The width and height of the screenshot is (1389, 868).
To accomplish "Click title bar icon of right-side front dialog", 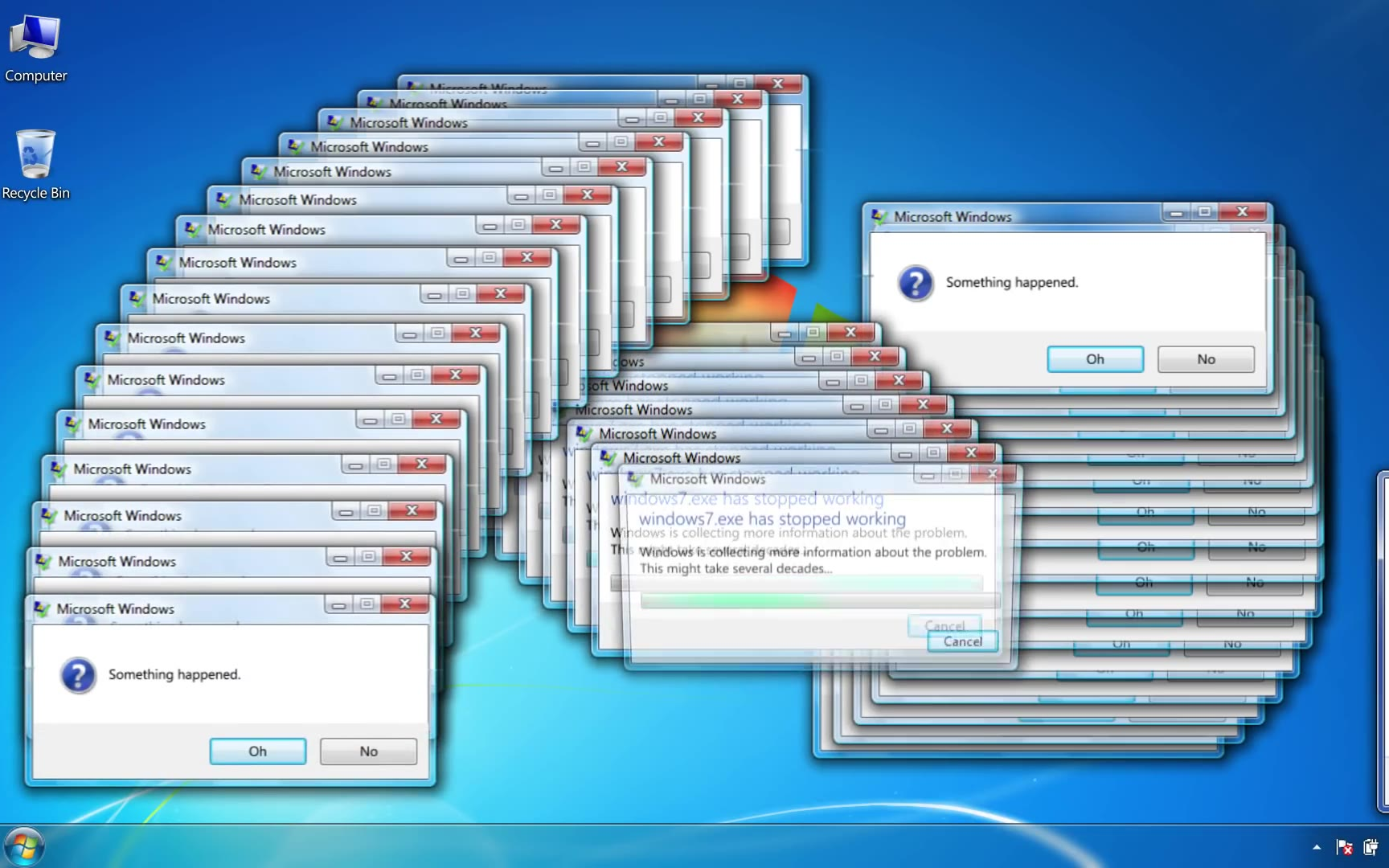I will click(879, 217).
